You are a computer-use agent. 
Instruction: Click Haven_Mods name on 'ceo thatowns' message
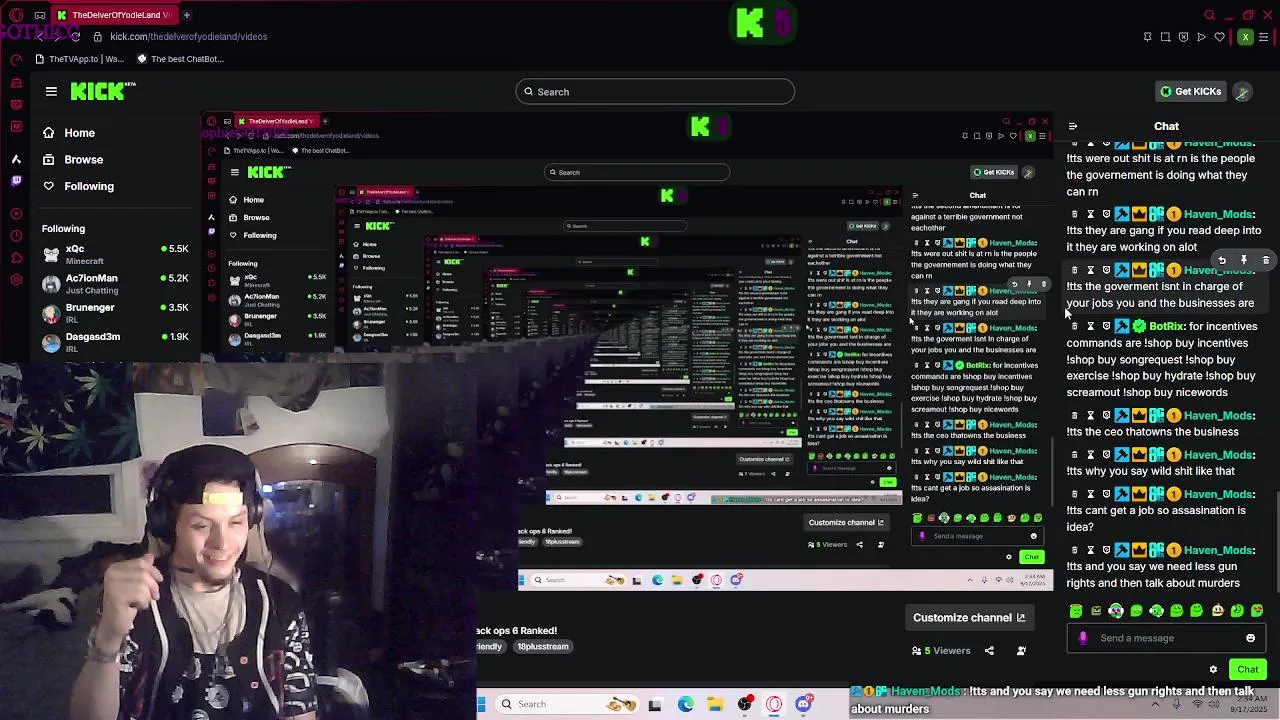tap(1219, 415)
